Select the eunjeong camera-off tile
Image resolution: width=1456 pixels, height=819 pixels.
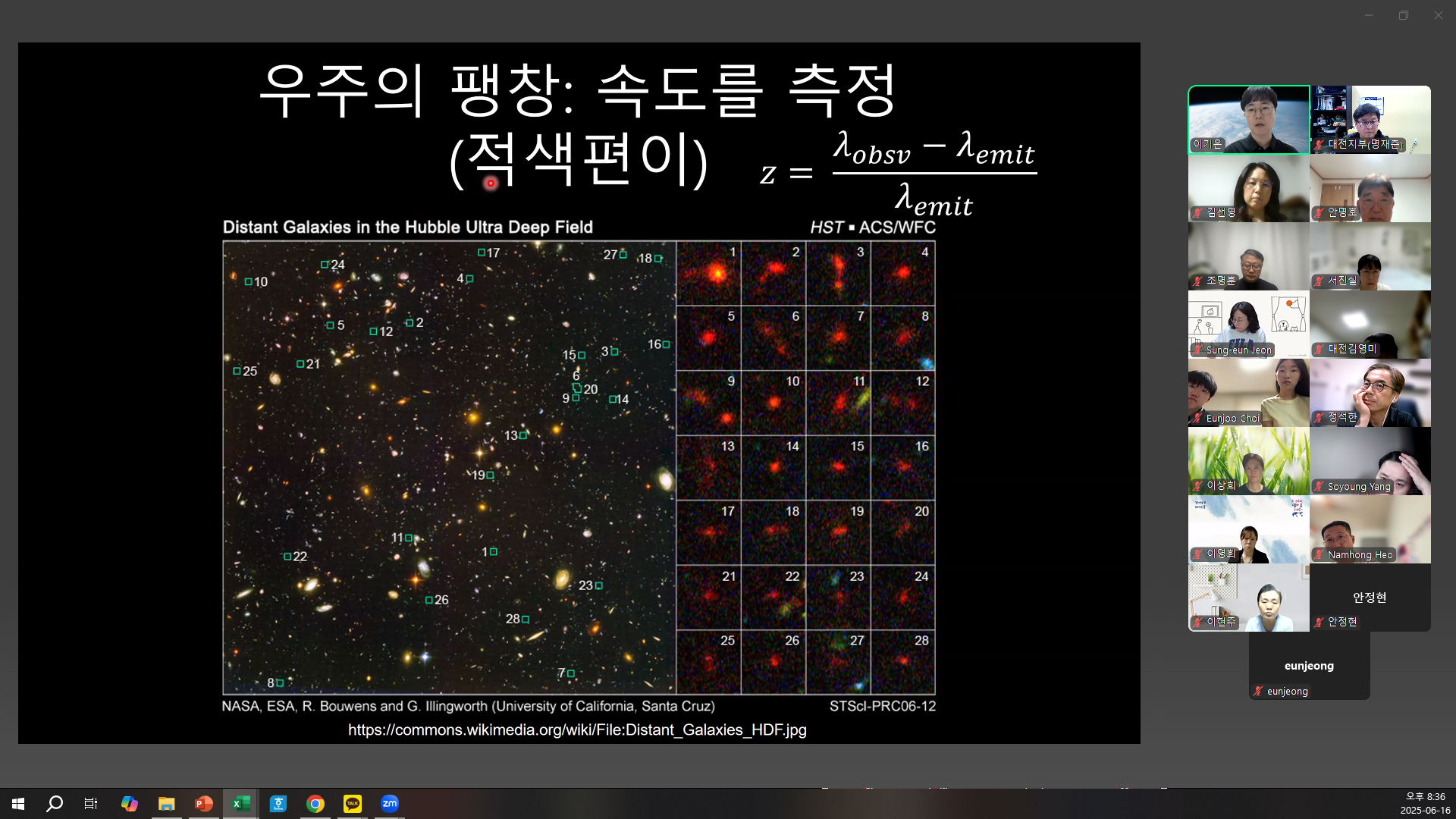(x=1310, y=666)
